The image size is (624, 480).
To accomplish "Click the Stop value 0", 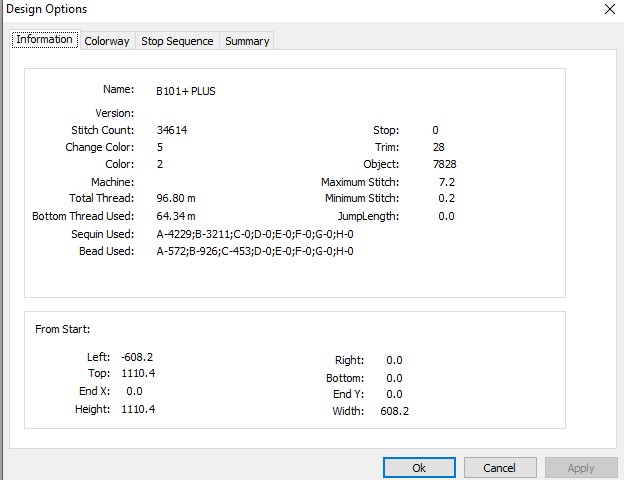I will 435,130.
